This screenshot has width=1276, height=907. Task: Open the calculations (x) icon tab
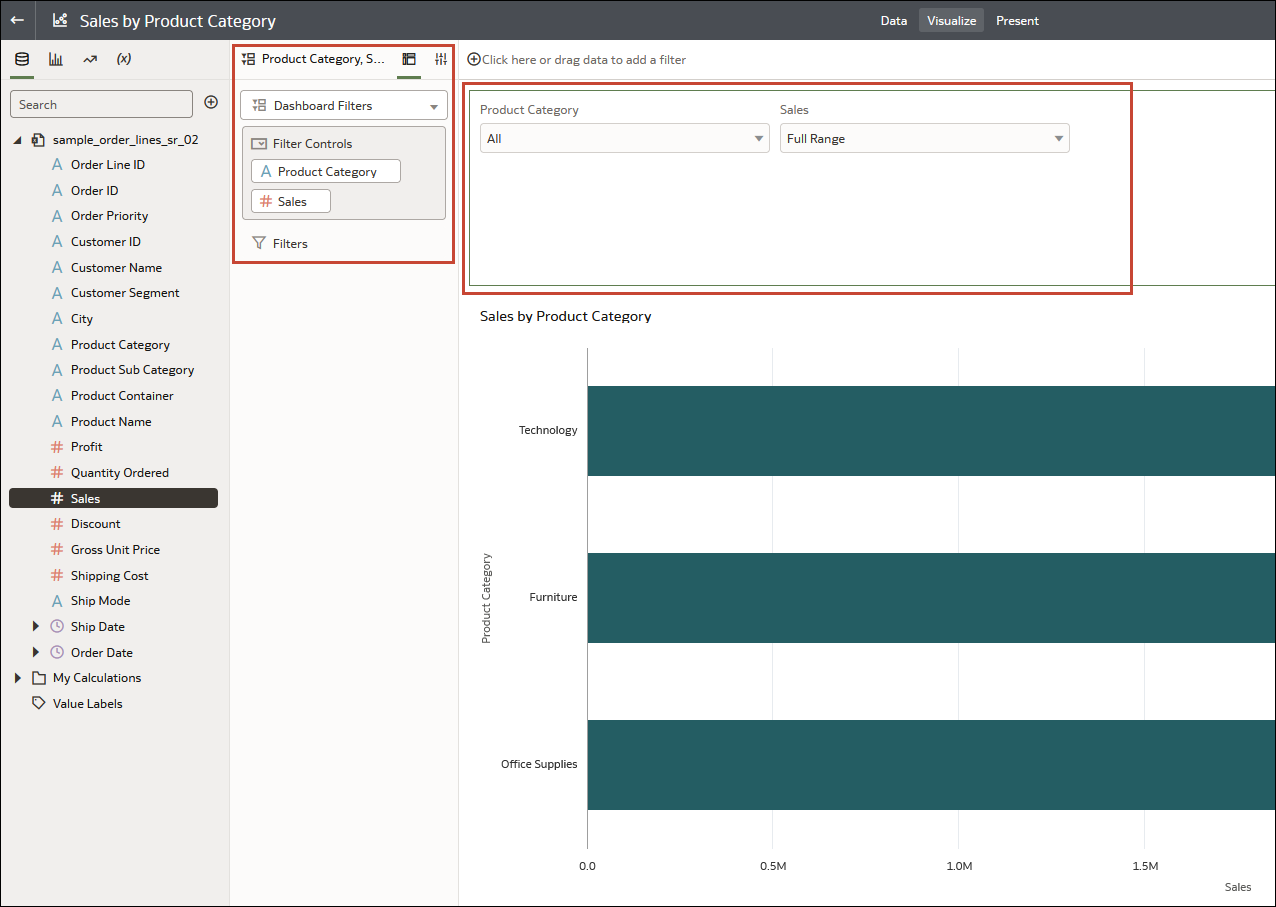point(124,59)
